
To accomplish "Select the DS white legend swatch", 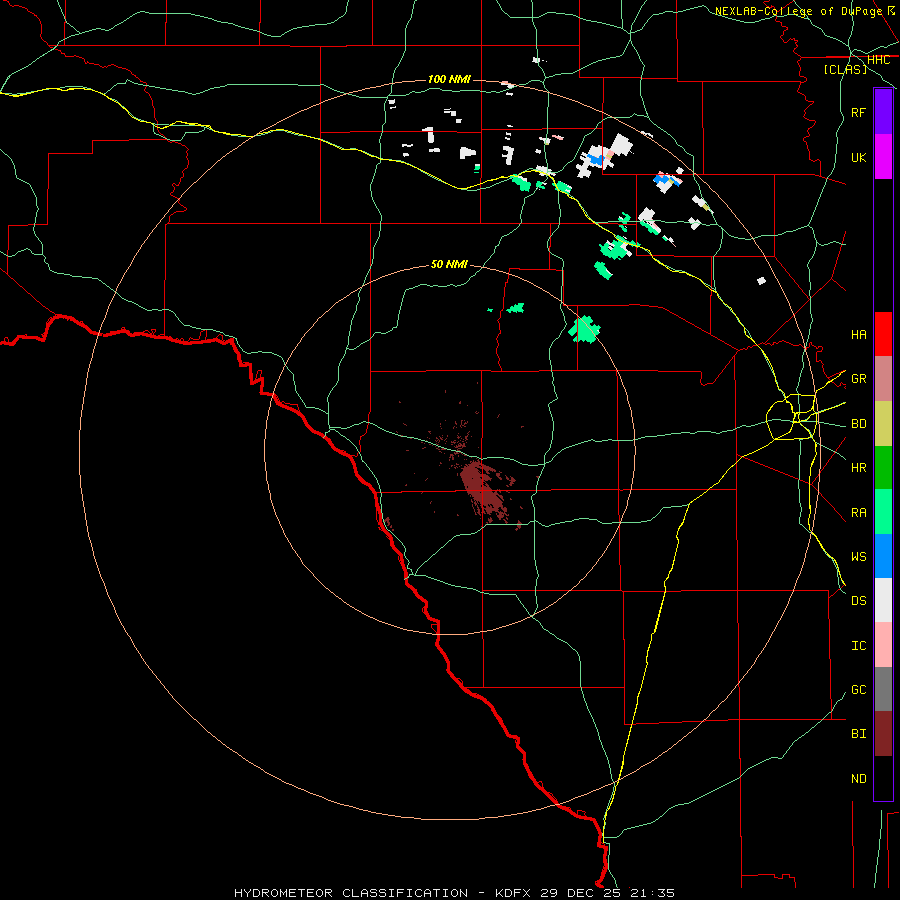I will pos(883,600).
